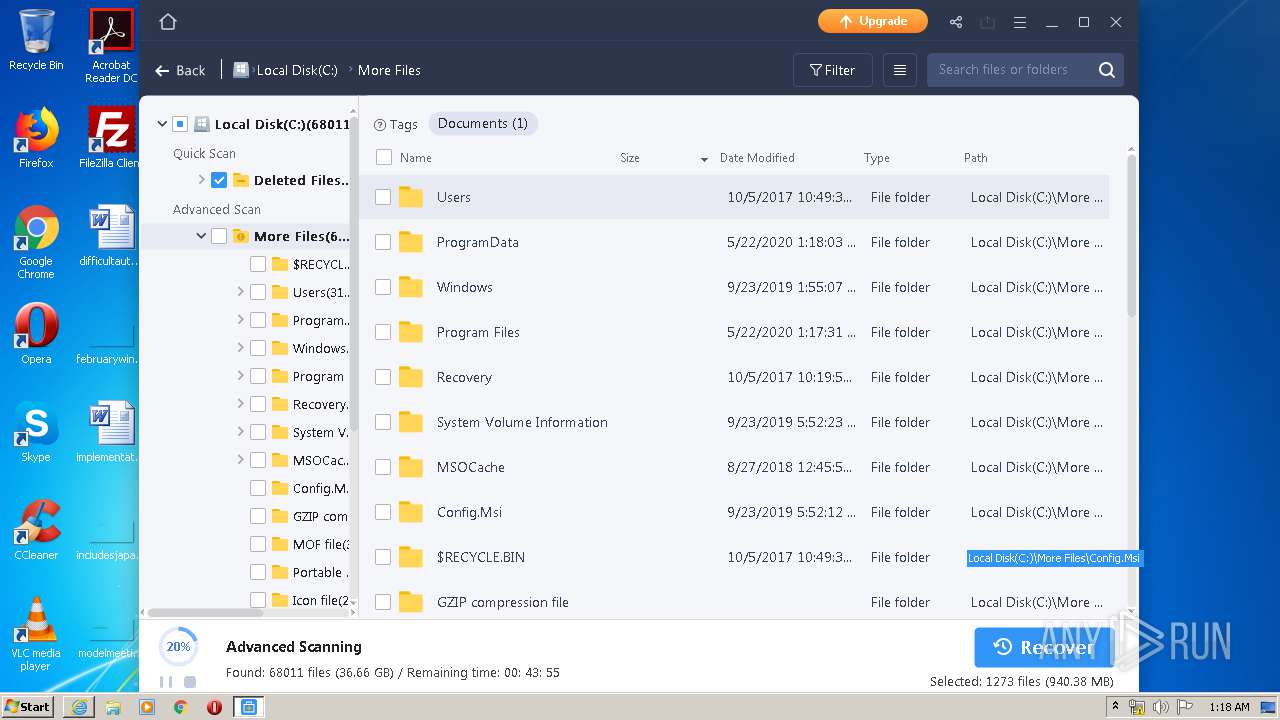The width and height of the screenshot is (1280, 720).
Task: Pause the advanced scan
Action: click(166, 682)
